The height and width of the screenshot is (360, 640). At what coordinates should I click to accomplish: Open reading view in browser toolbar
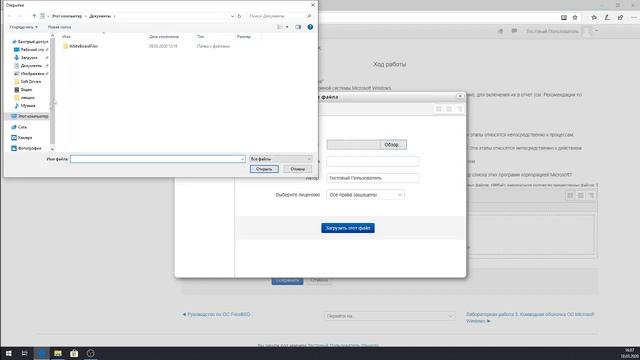[564, 18]
